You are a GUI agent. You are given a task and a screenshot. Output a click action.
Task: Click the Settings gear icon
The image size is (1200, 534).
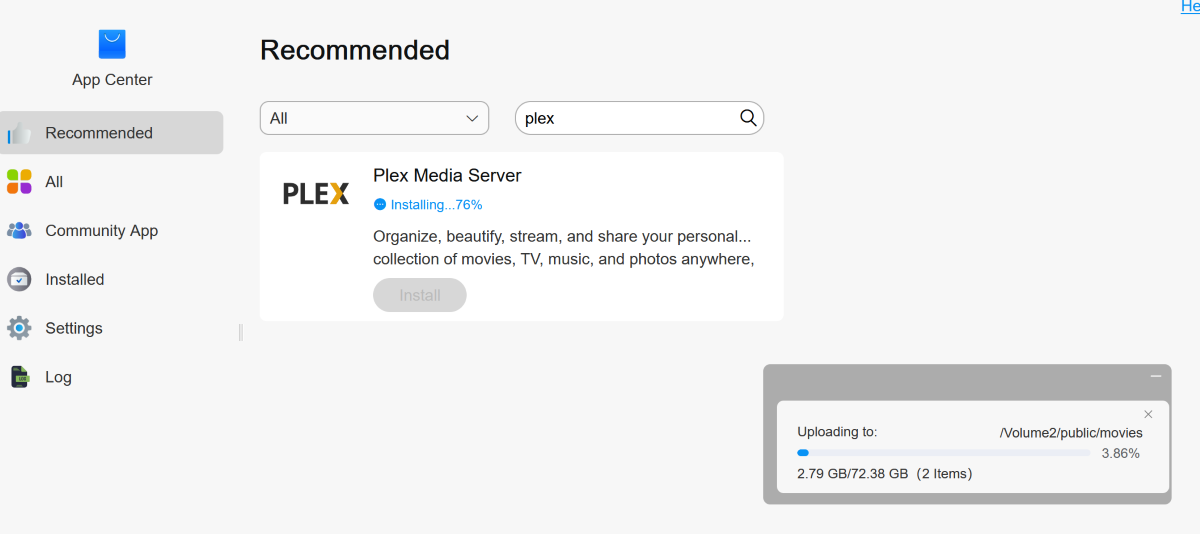point(19,328)
